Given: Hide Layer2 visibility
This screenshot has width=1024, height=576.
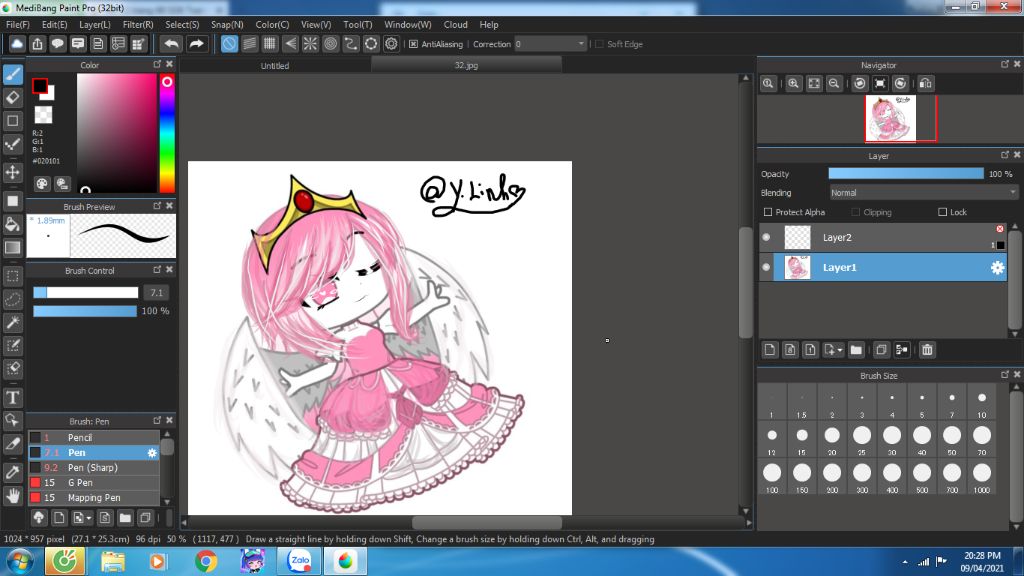Looking at the screenshot, I should coord(766,238).
